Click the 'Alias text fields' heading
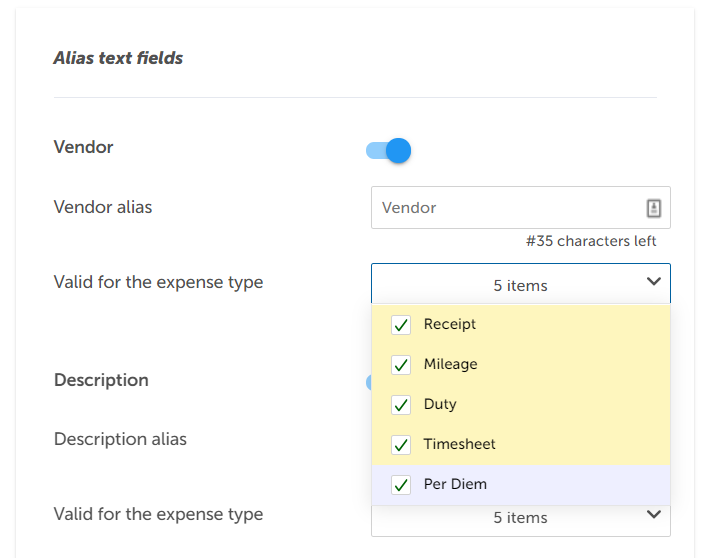The width and height of the screenshot is (703, 558). click(118, 58)
